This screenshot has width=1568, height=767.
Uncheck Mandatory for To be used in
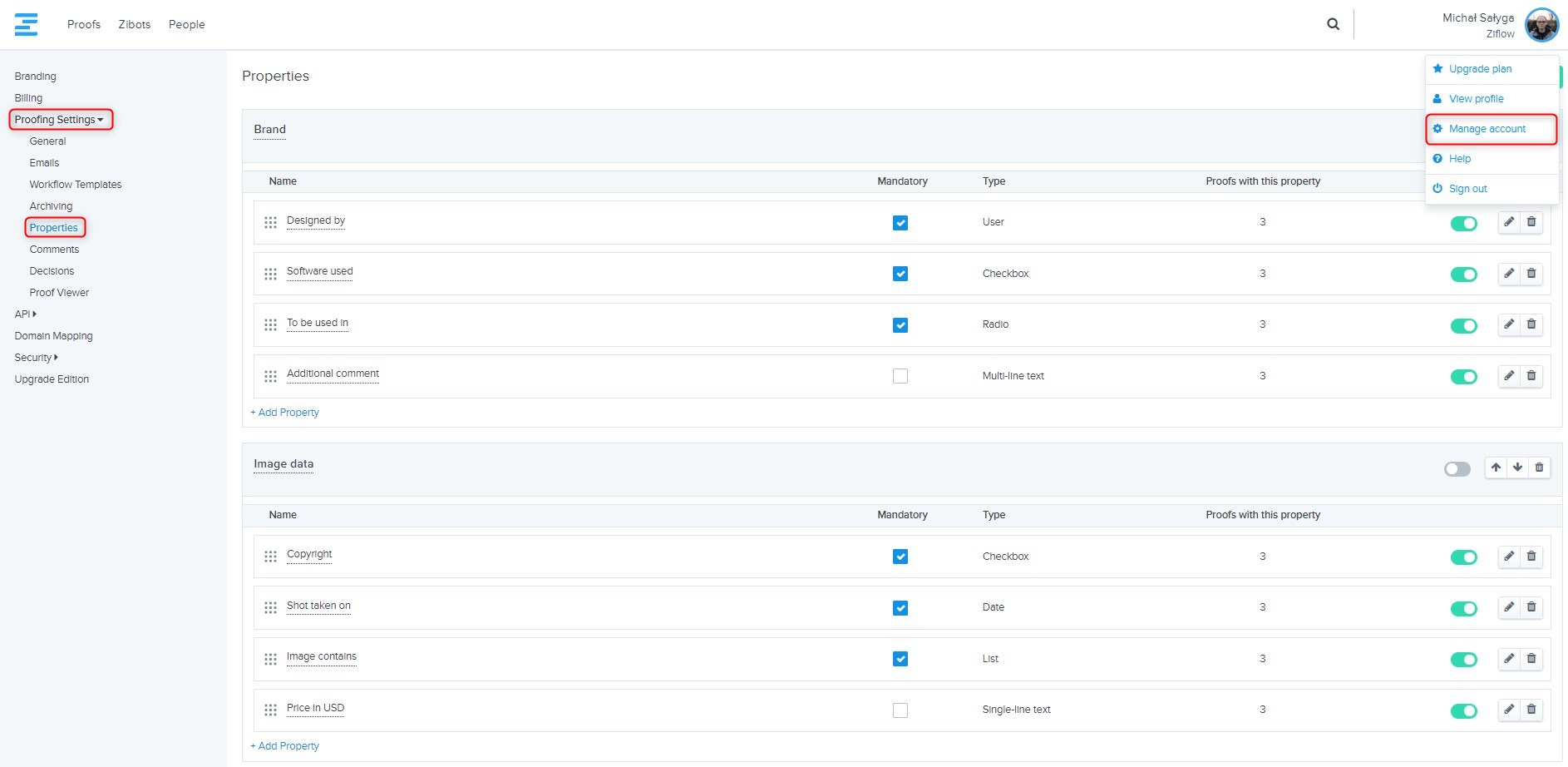[x=900, y=325]
